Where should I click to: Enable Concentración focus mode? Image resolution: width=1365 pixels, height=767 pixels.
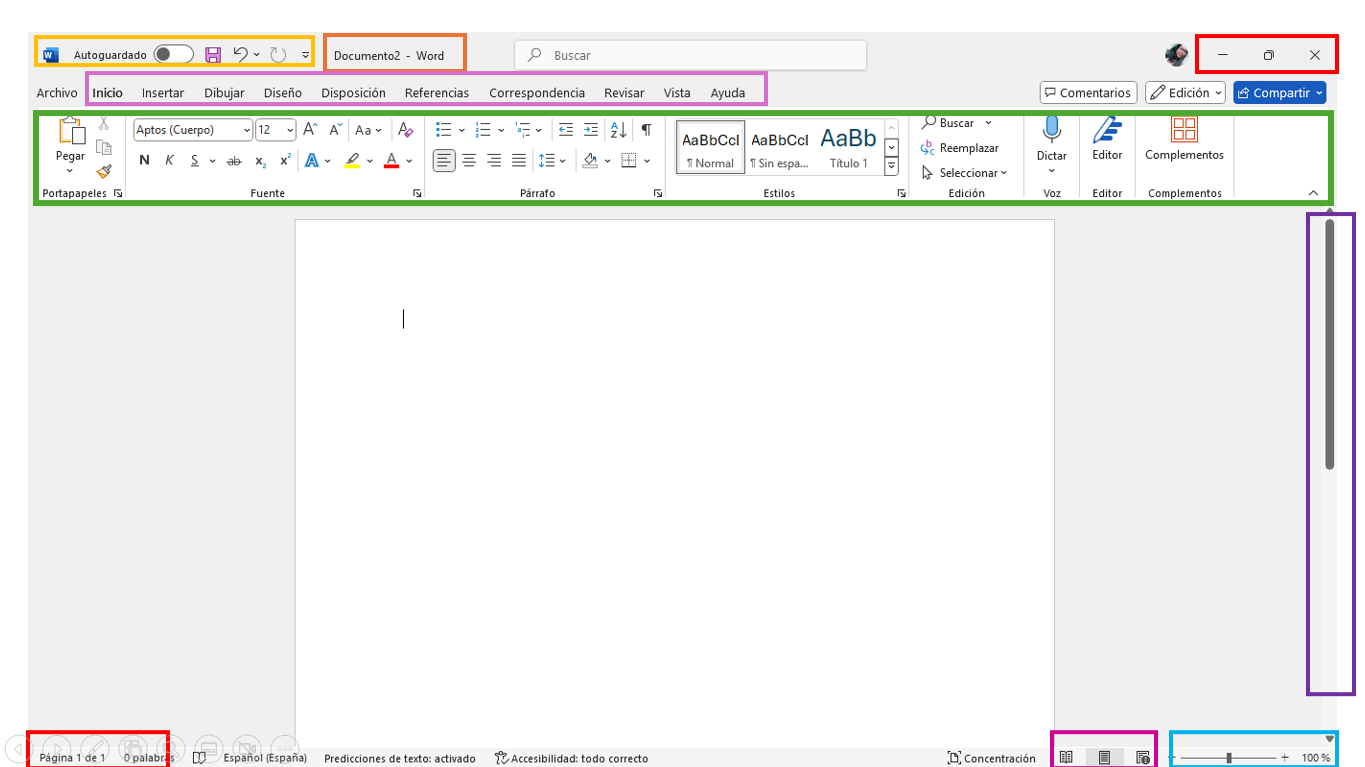pyautogui.click(x=991, y=758)
